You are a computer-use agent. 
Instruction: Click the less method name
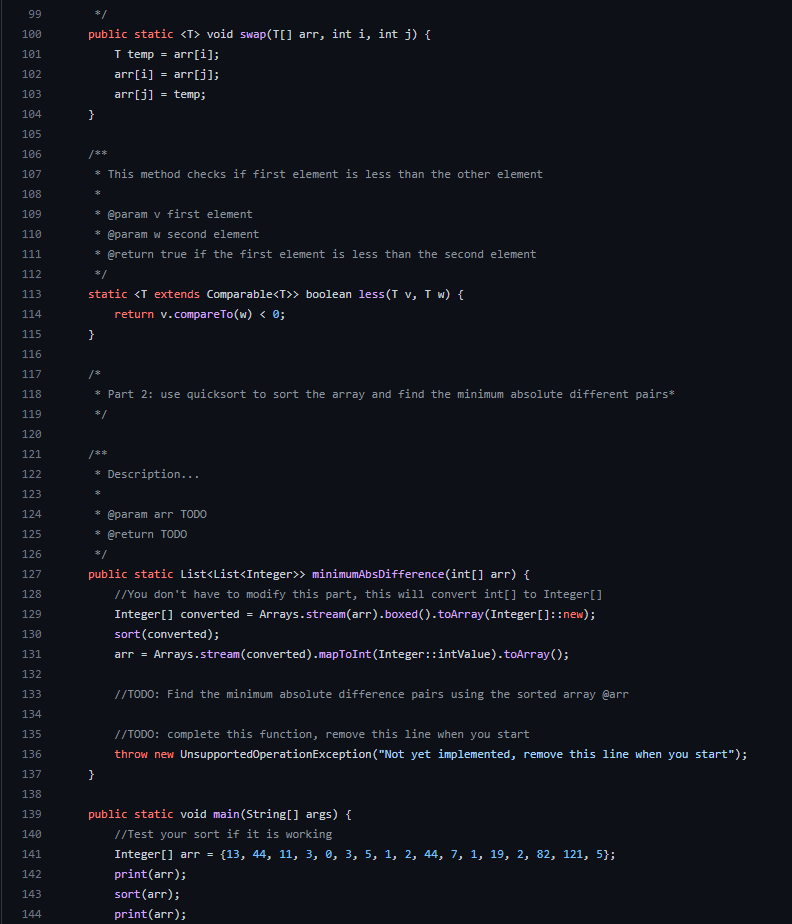[371, 294]
